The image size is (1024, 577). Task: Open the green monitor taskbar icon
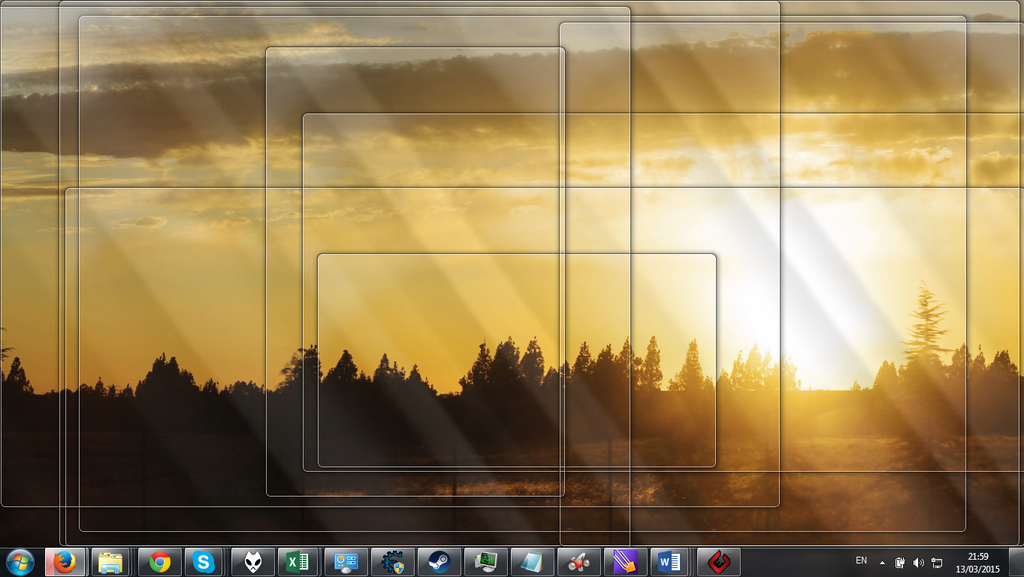point(486,562)
